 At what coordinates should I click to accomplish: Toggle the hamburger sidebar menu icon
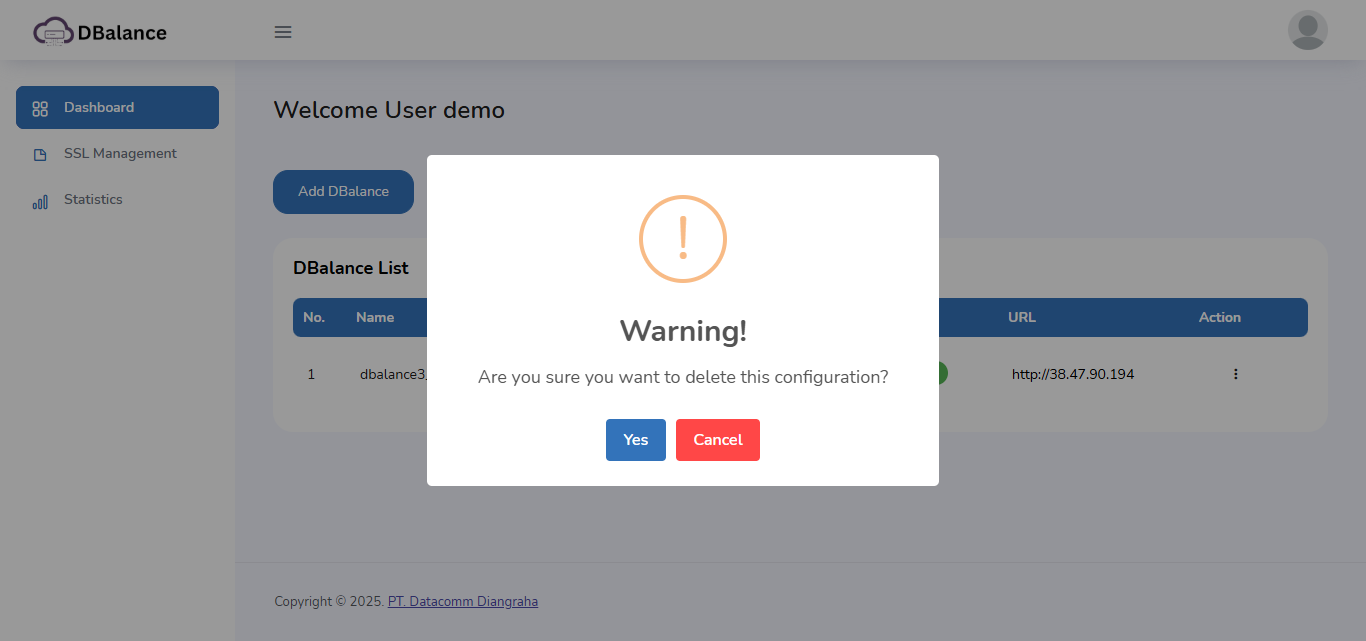coord(283,32)
